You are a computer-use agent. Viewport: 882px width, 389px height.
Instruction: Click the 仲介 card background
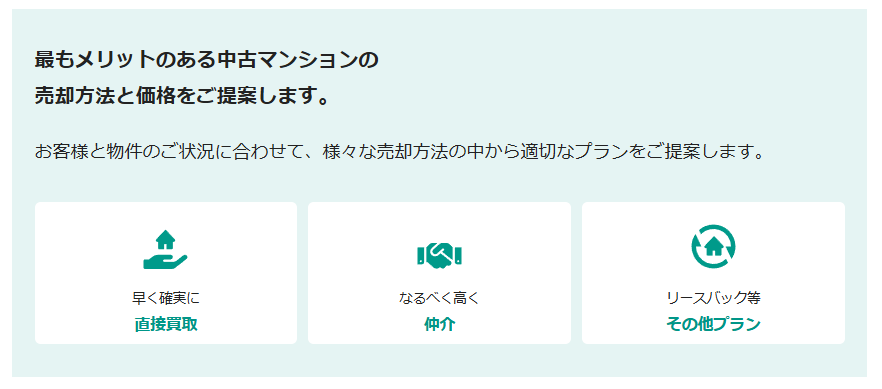439,273
